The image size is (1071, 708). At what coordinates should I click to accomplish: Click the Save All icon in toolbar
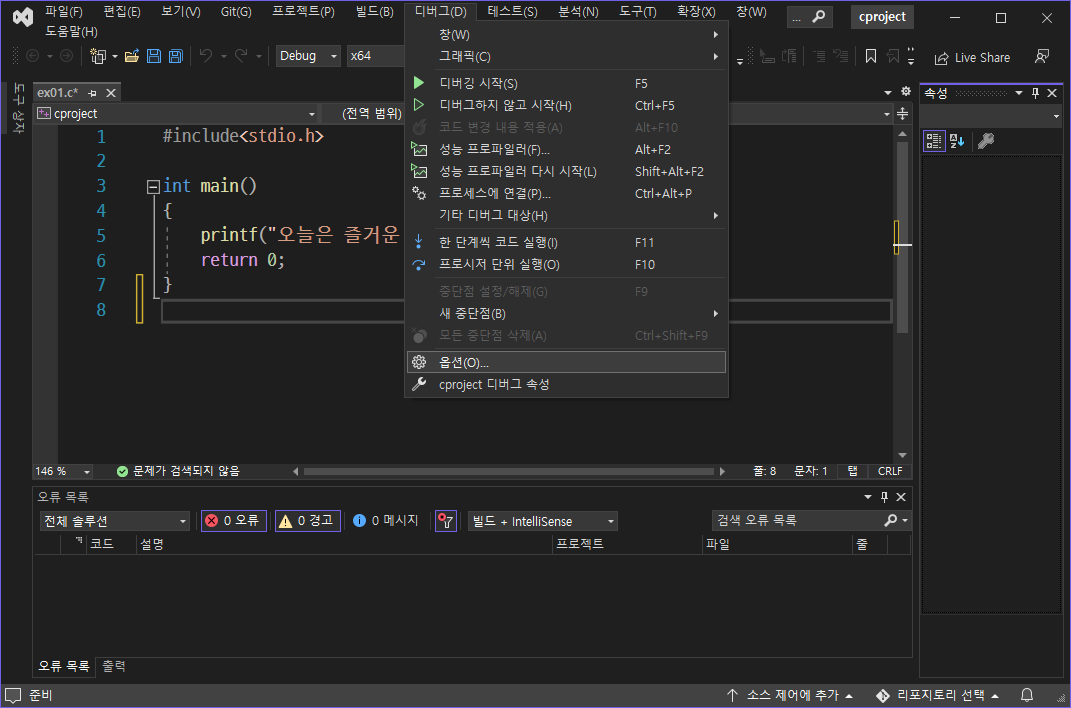(x=176, y=56)
